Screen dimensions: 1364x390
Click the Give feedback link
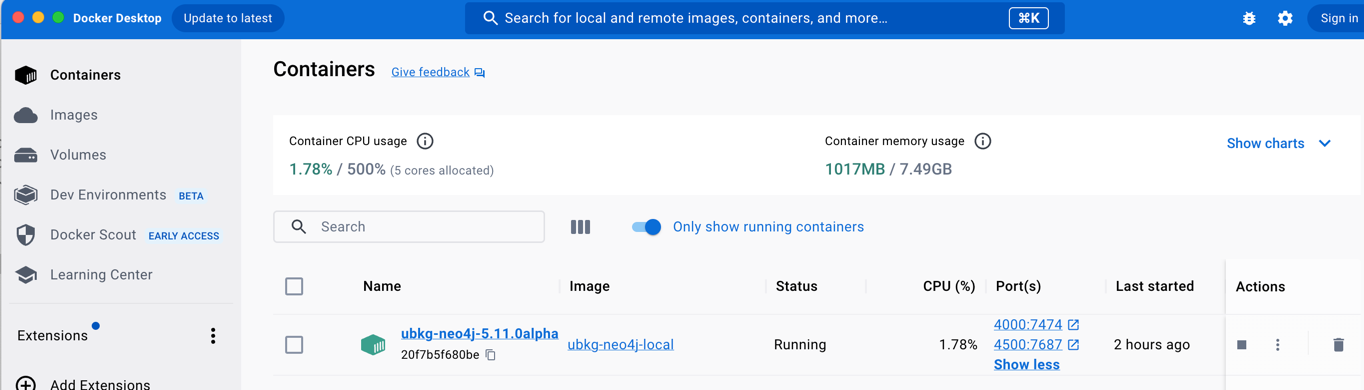click(x=430, y=72)
